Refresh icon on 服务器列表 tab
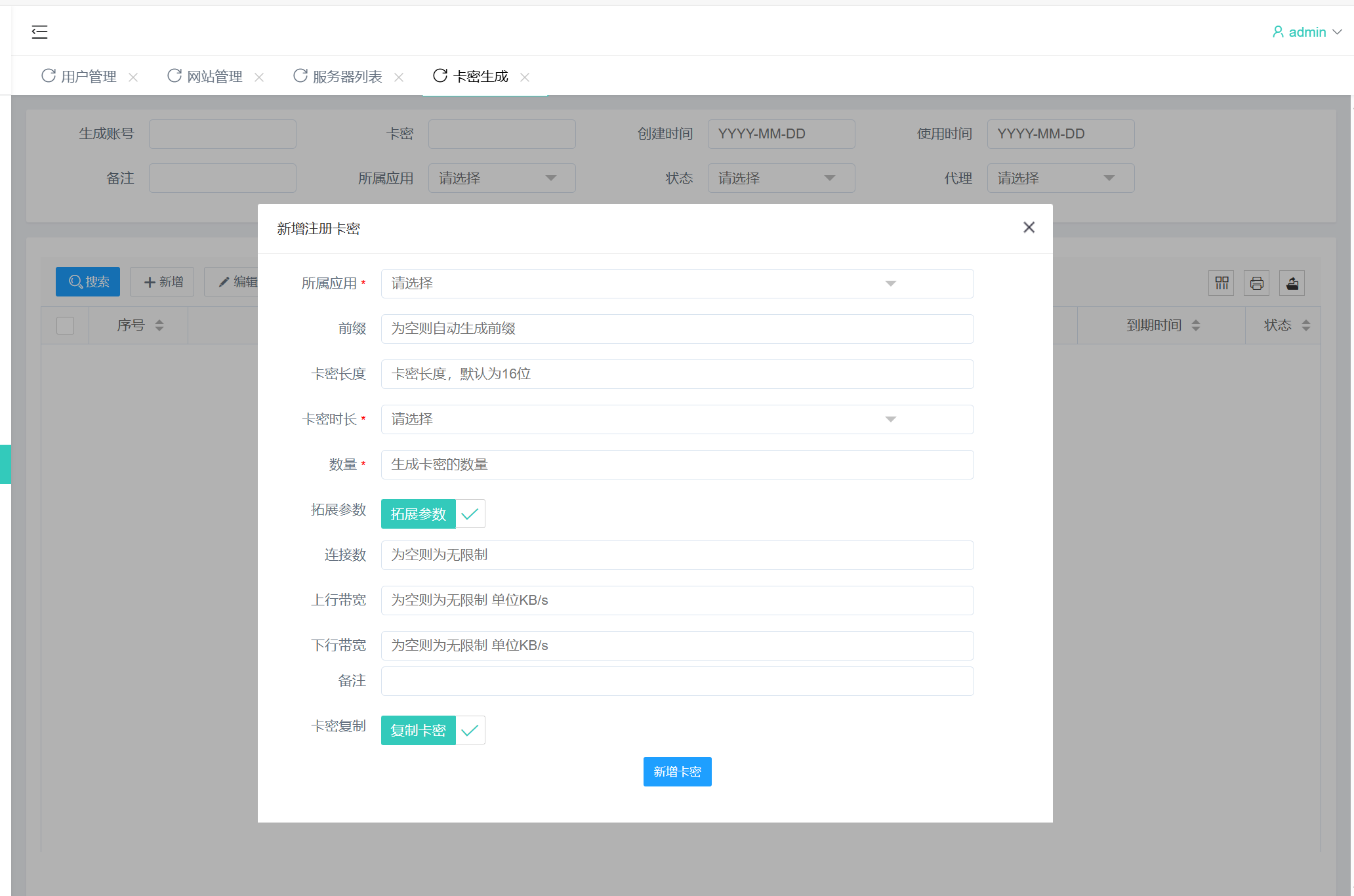The height and width of the screenshot is (896, 1354). (300, 75)
